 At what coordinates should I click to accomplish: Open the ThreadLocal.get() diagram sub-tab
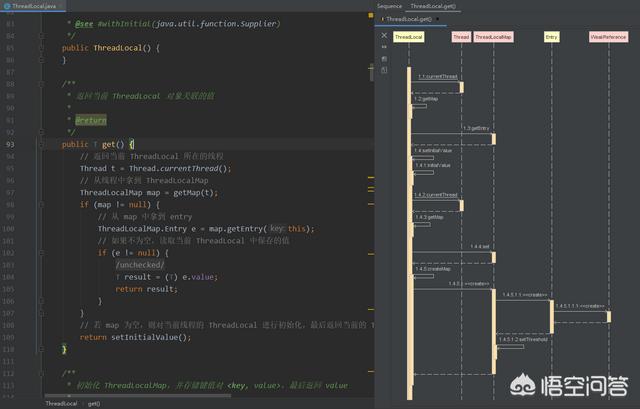point(410,18)
